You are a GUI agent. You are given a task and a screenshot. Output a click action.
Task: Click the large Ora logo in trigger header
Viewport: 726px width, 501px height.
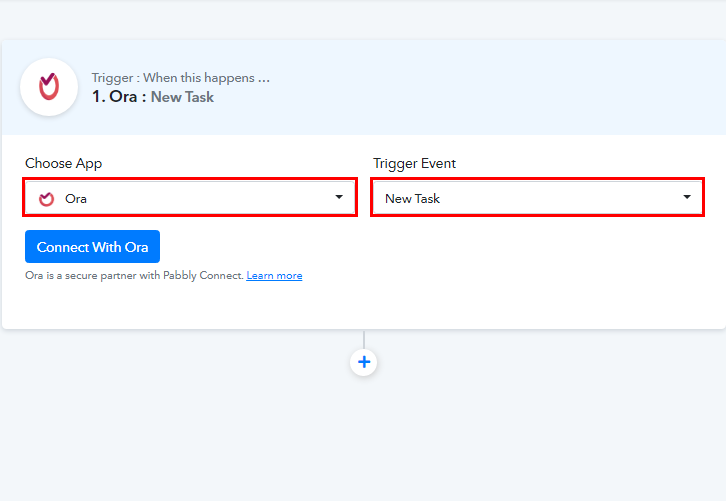coord(49,87)
